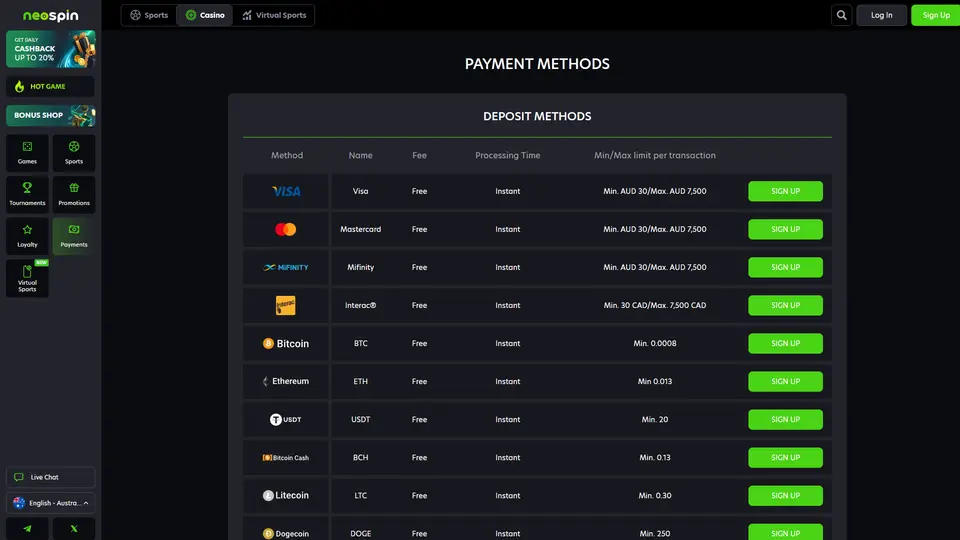Click the 'Mastercard' name cell

[361, 229]
